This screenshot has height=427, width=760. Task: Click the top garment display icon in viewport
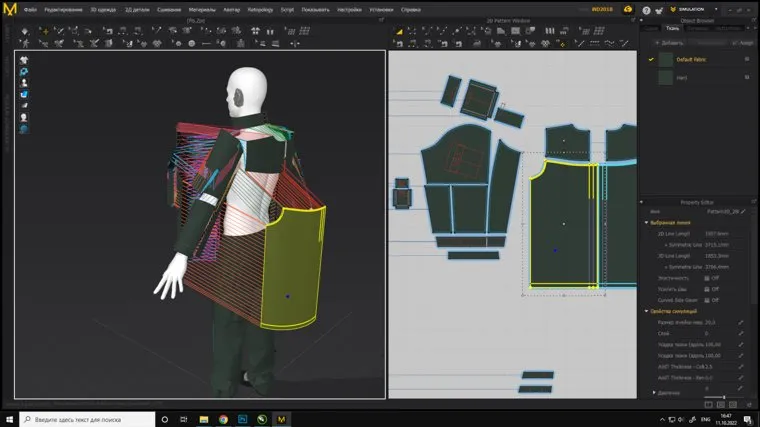[23, 60]
